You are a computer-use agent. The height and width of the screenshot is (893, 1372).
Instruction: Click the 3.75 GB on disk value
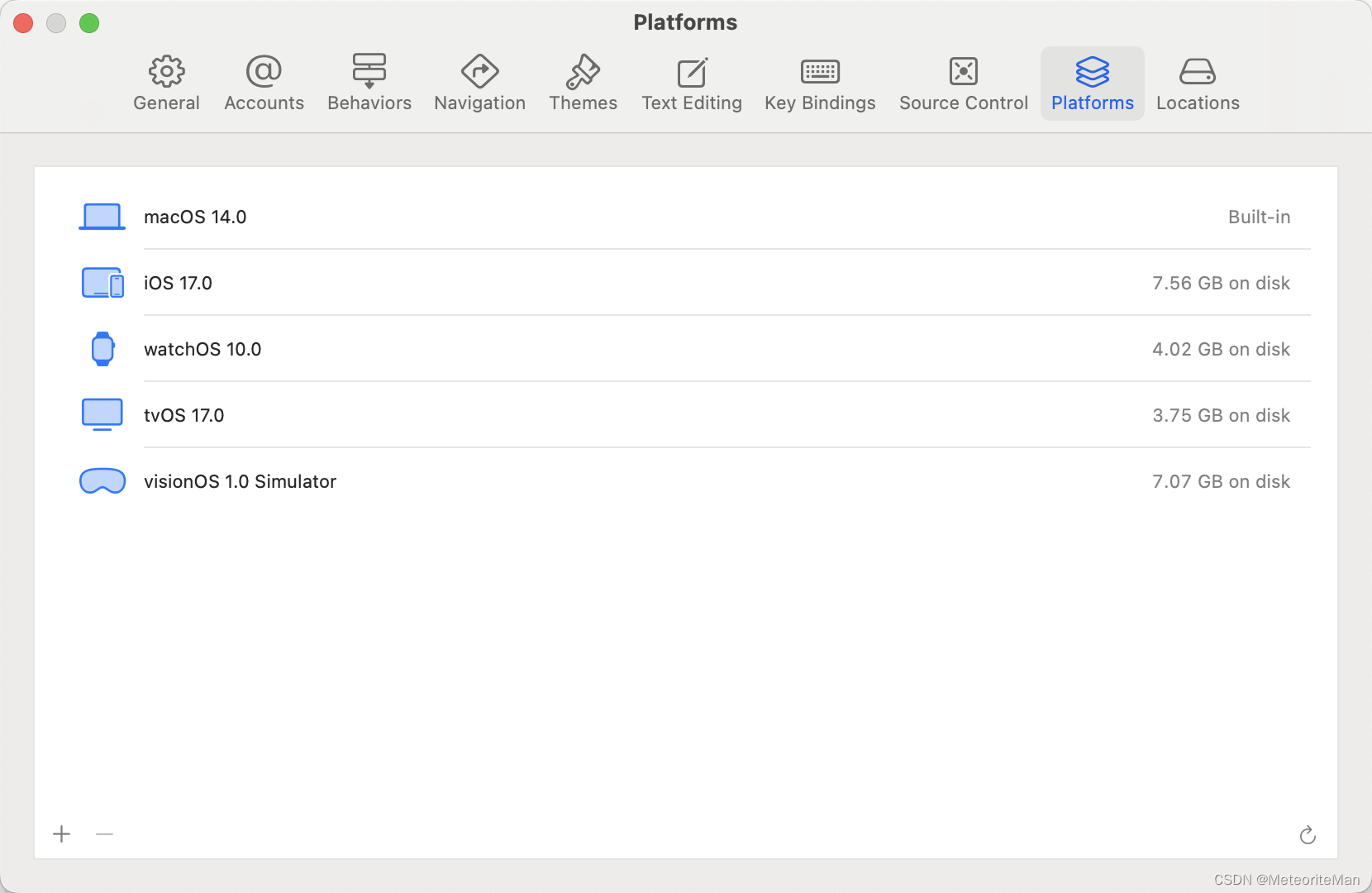[x=1221, y=415]
